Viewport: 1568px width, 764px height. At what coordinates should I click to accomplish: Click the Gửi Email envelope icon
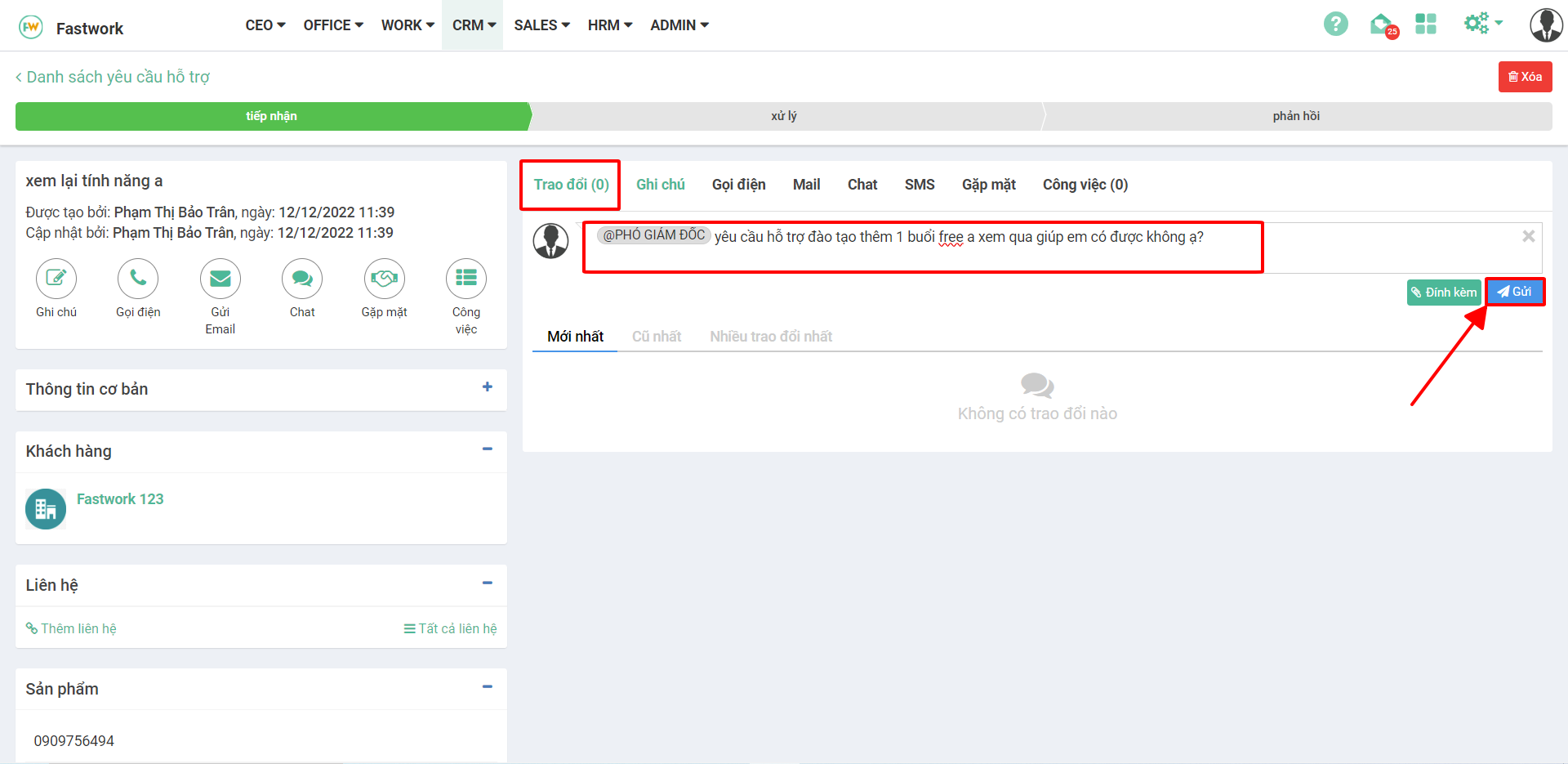220,279
